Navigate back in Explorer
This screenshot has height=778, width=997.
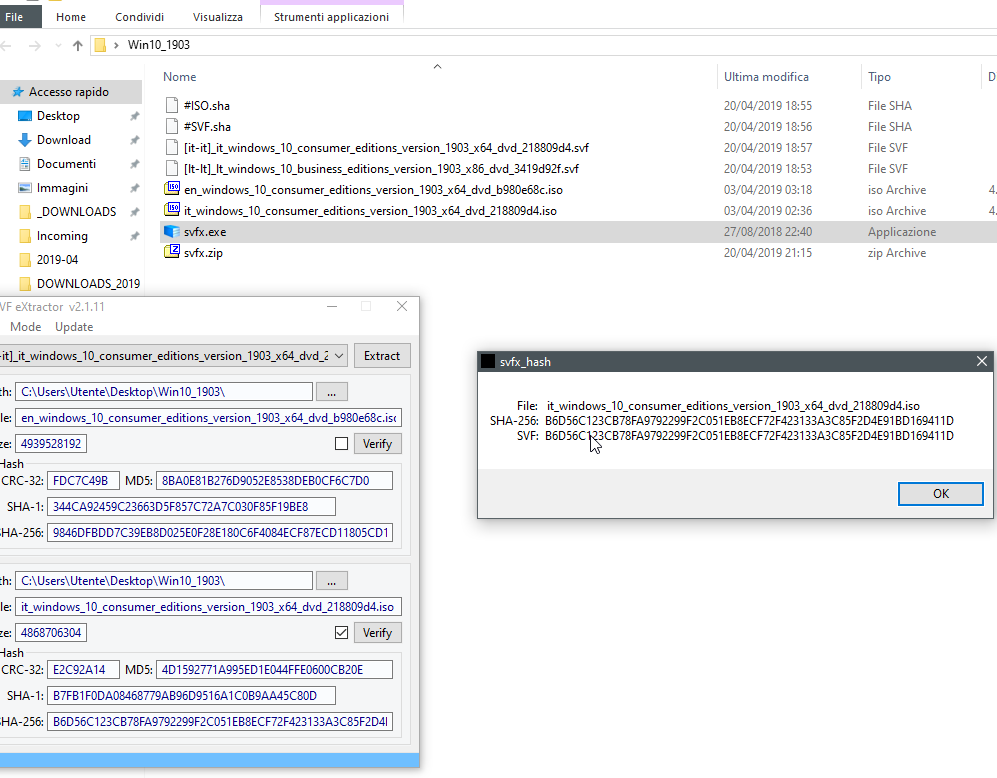6,45
